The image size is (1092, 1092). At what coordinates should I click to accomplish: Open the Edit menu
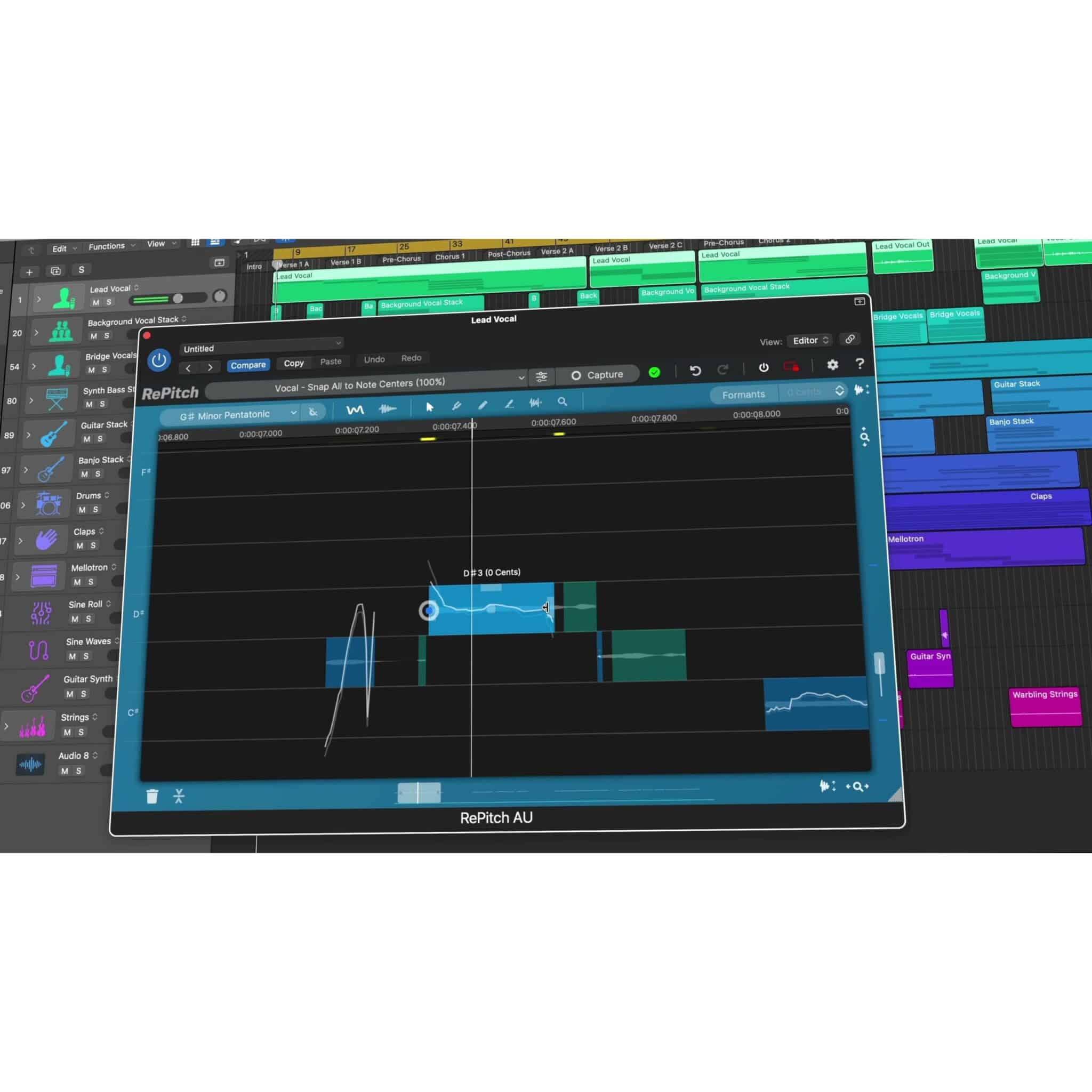pyautogui.click(x=64, y=248)
